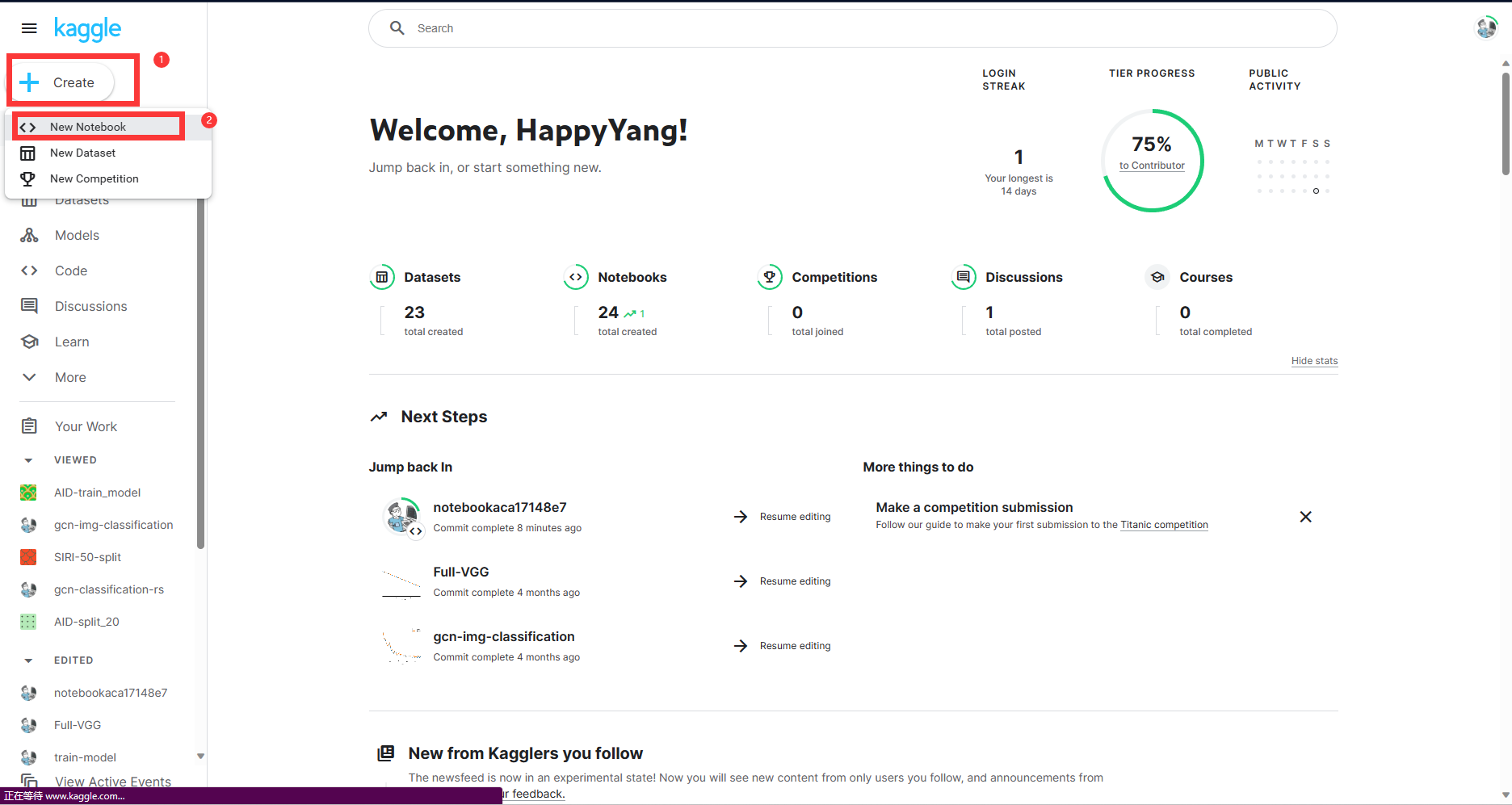Click the search magnifier icon

pyautogui.click(x=397, y=28)
